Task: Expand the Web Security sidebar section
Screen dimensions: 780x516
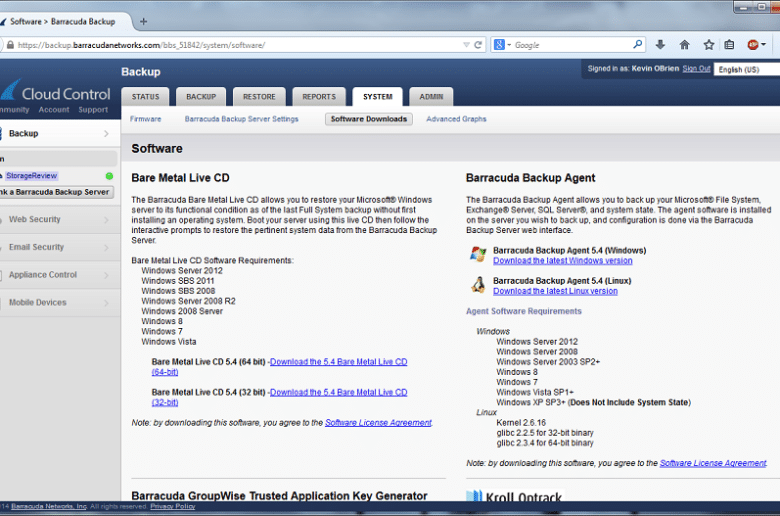Action: pyautogui.click(x=60, y=219)
